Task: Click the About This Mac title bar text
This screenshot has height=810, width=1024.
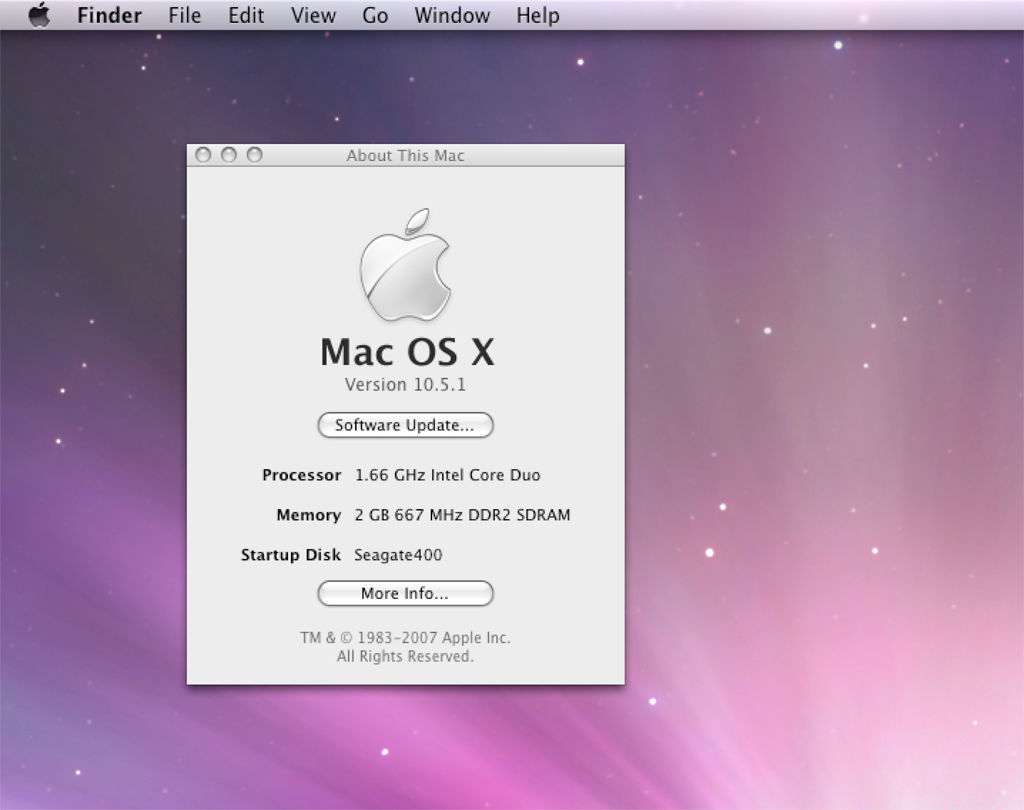Action: click(x=405, y=155)
